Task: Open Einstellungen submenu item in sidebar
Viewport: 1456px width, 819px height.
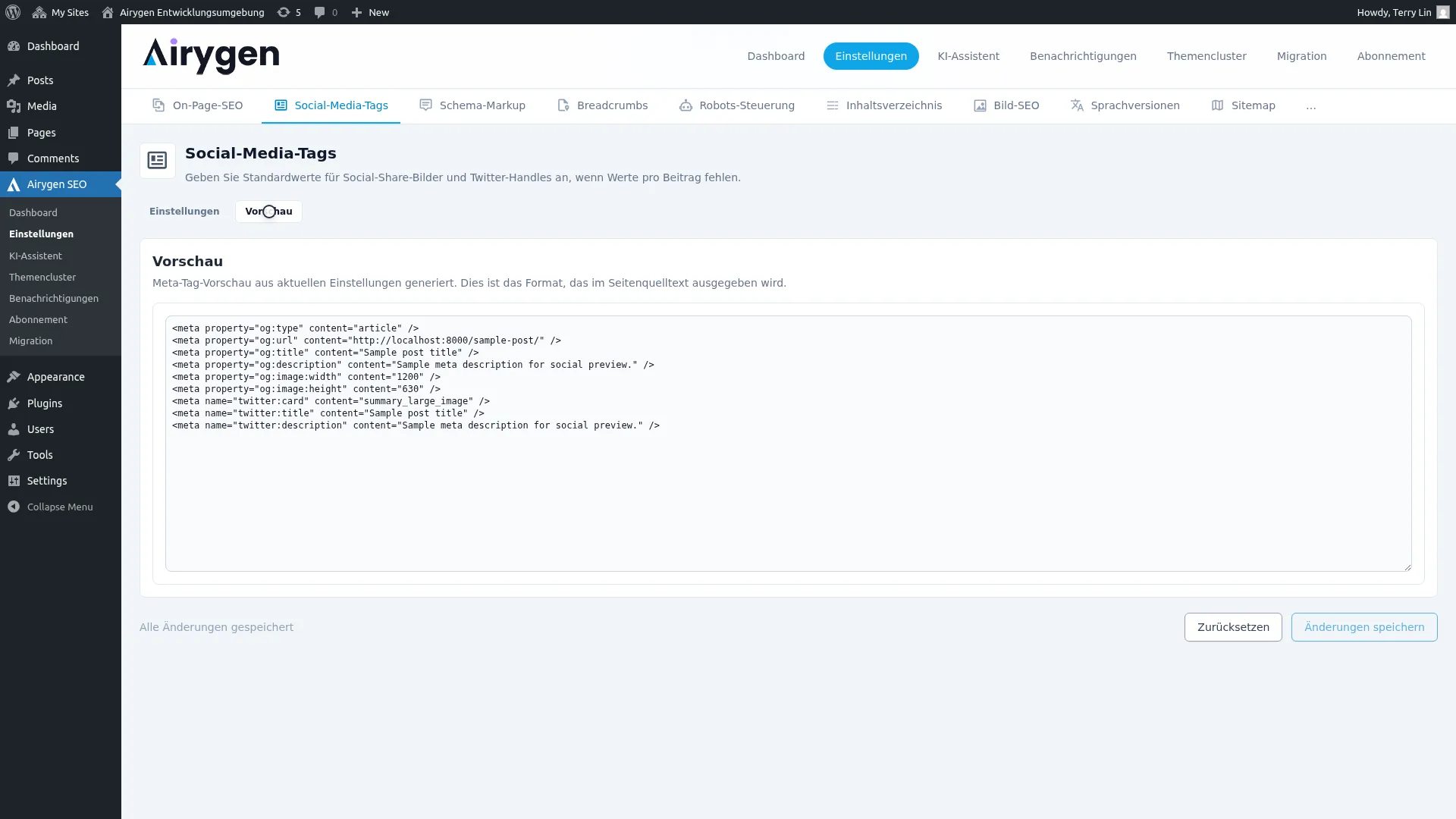Action: point(41,234)
